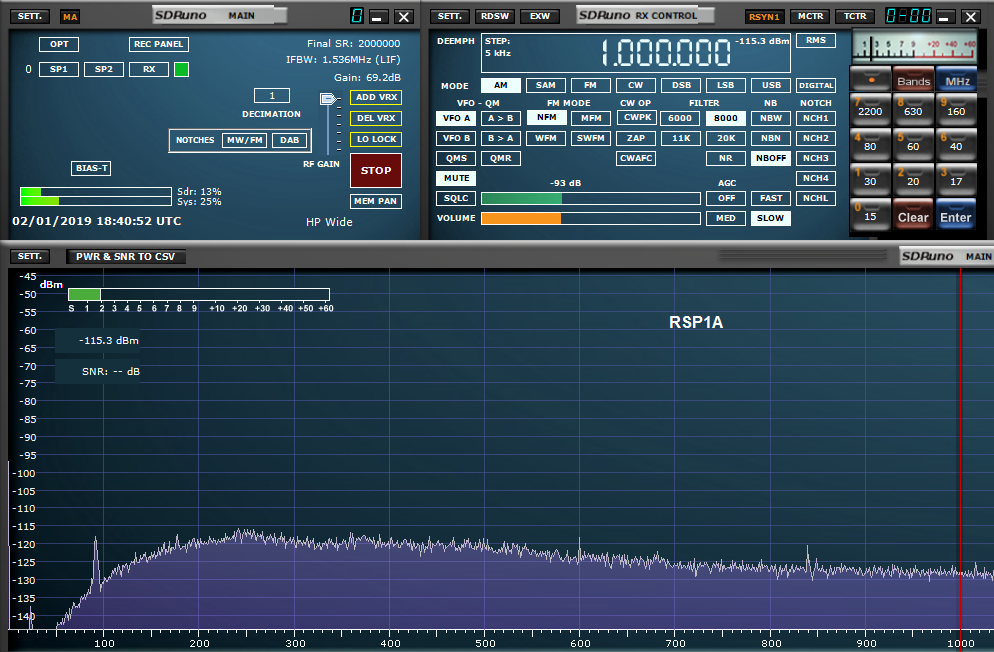Open the REC PANEL

pyautogui.click(x=158, y=44)
